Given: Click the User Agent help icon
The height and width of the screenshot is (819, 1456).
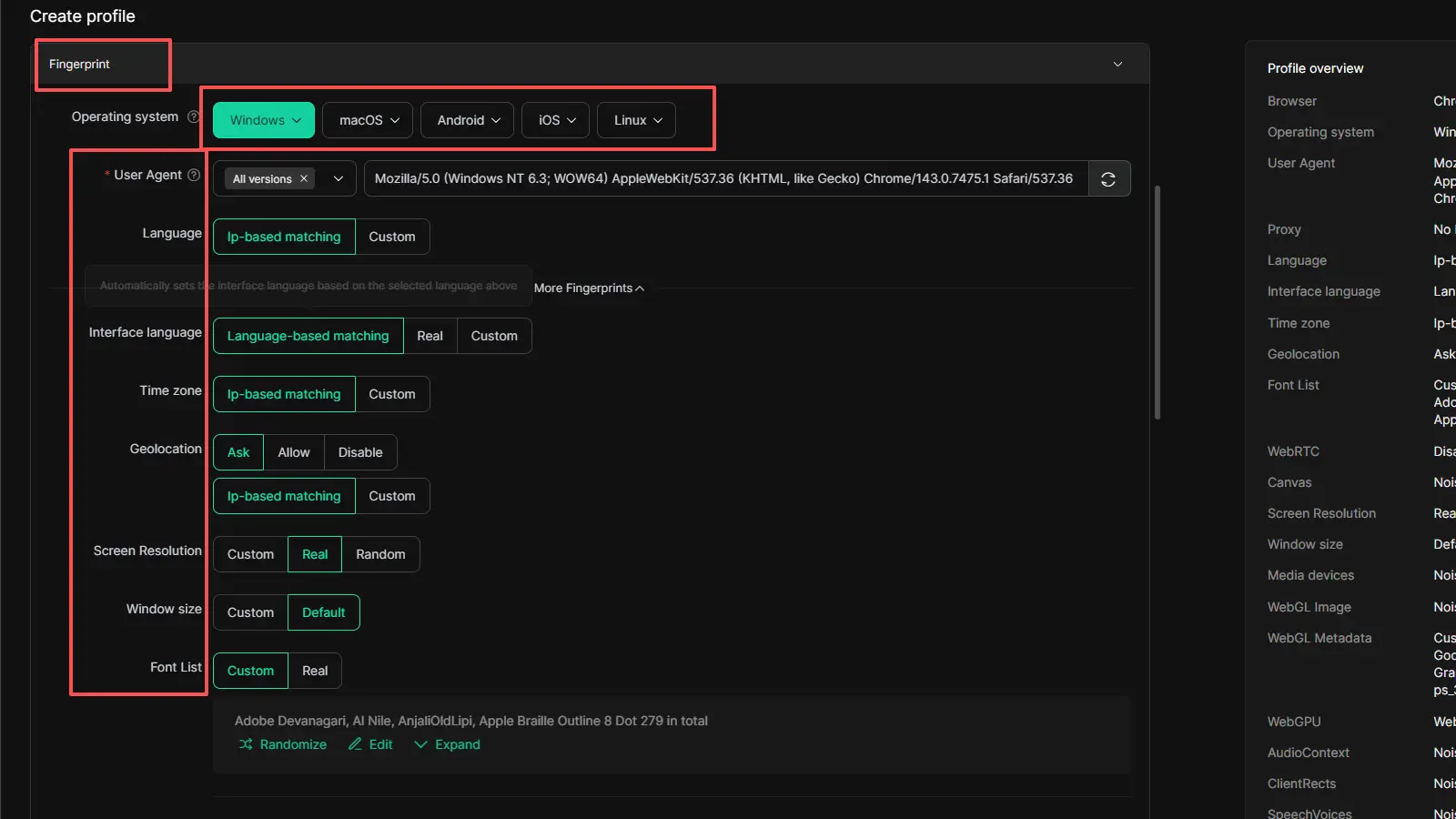Looking at the screenshot, I should 193,175.
